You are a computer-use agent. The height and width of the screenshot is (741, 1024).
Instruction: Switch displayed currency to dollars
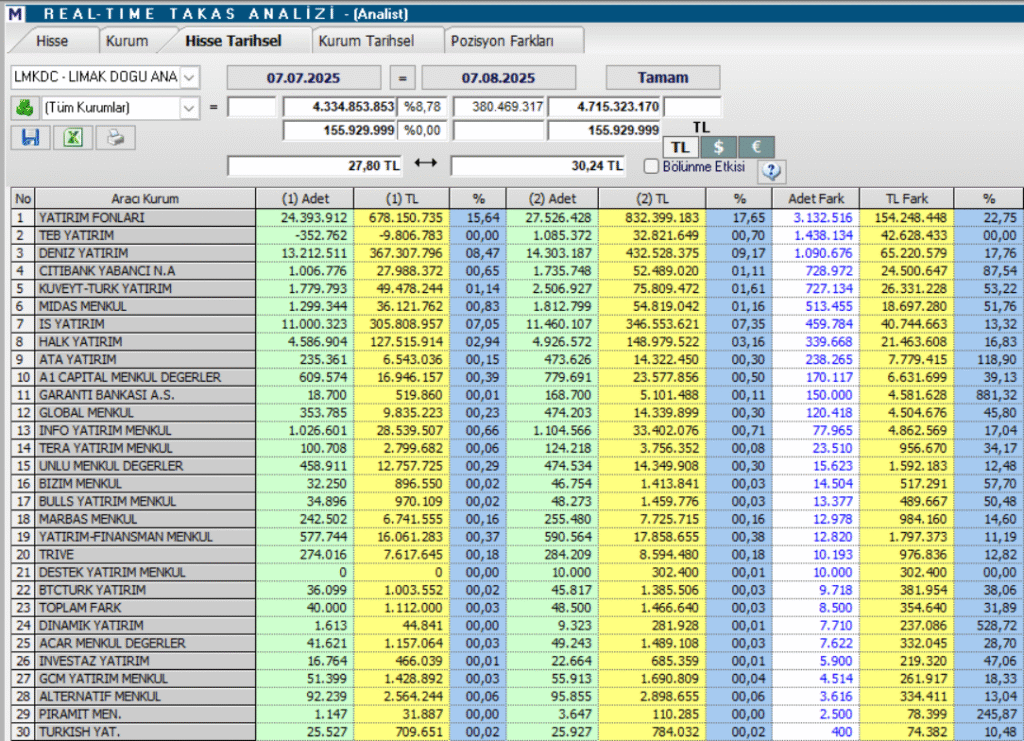(x=718, y=146)
